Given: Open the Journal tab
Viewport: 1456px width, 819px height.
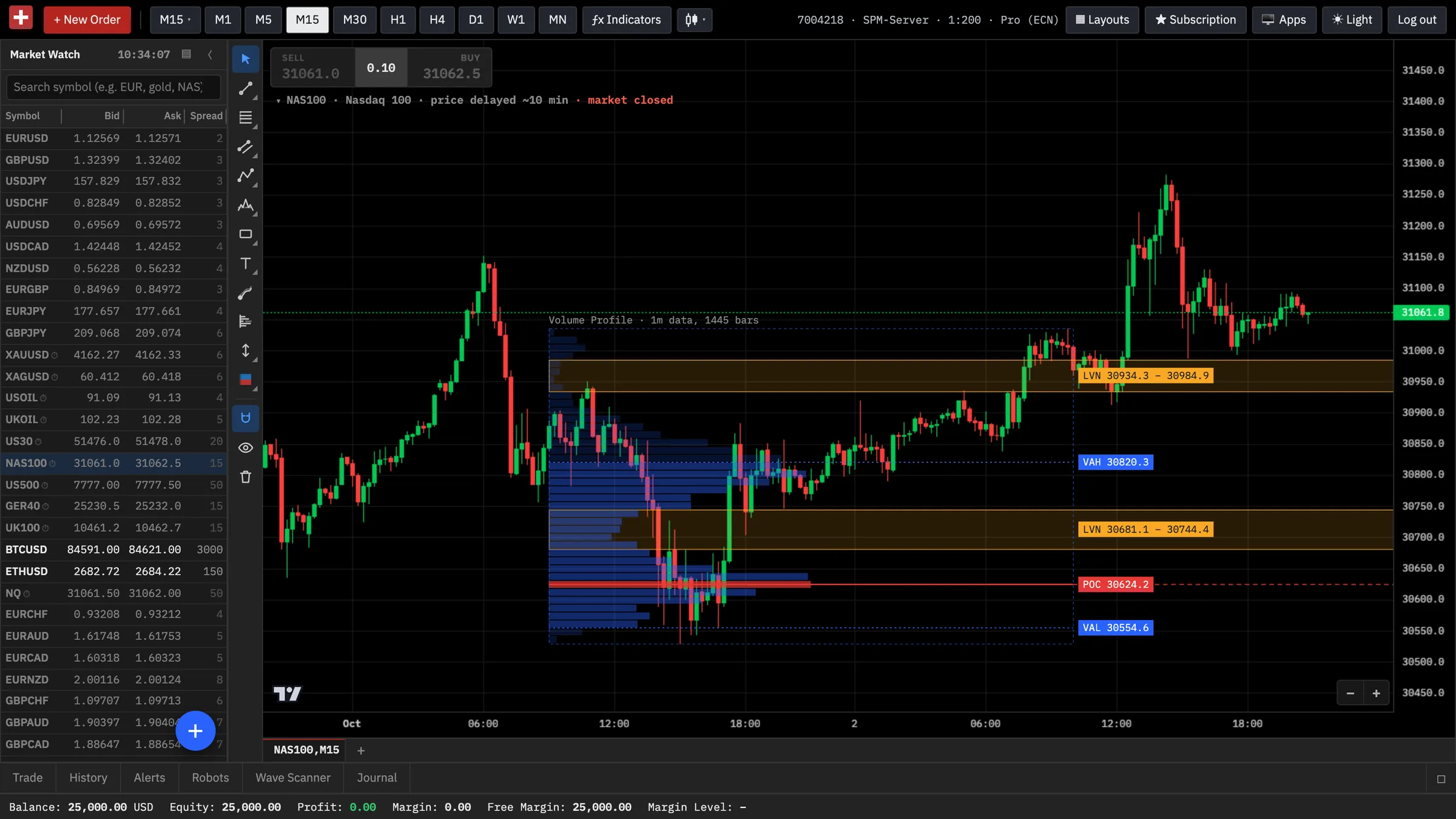Looking at the screenshot, I should coord(377,778).
